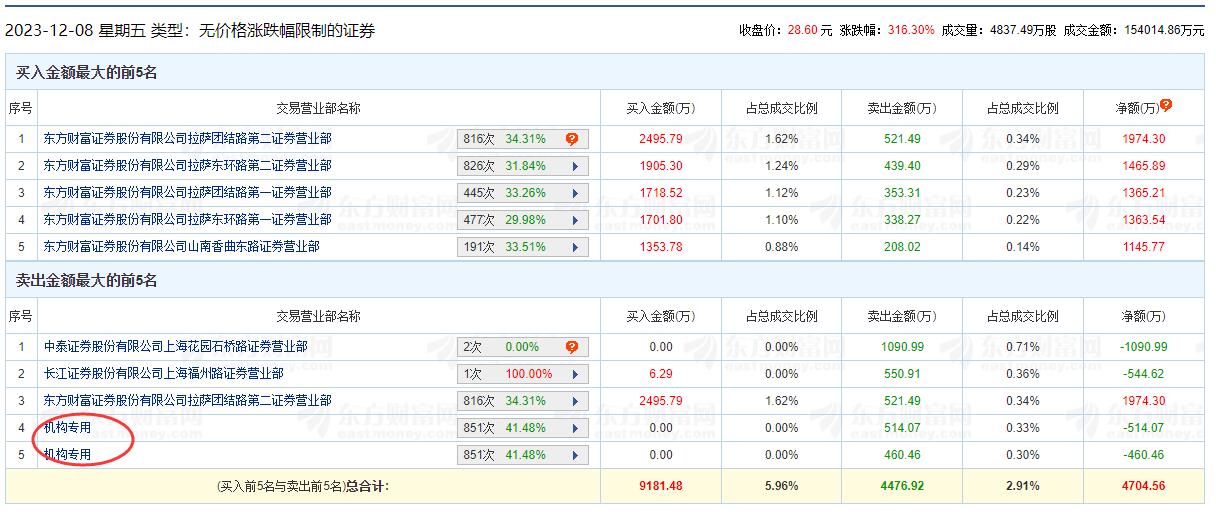Click the orange help icon beside 净额(万)

(1165, 105)
